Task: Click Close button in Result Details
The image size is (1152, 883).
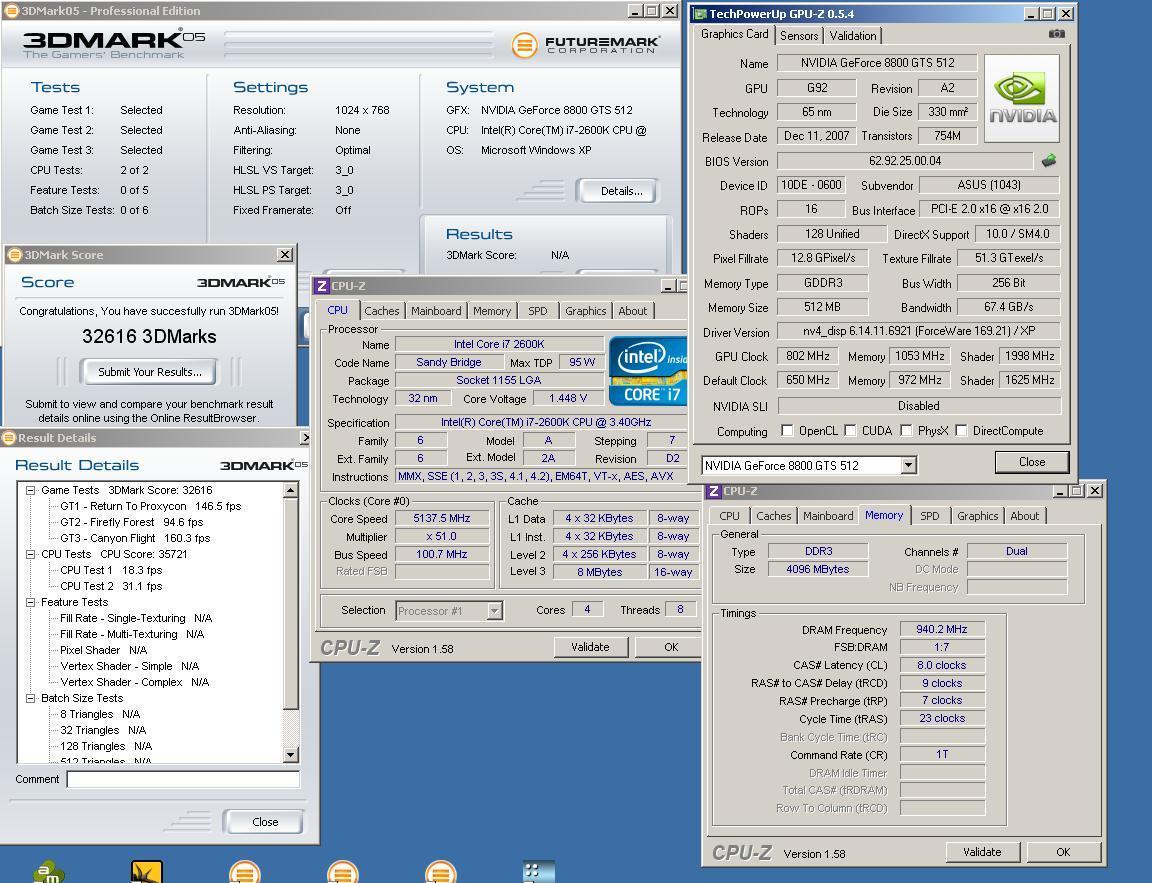Action: click(264, 822)
